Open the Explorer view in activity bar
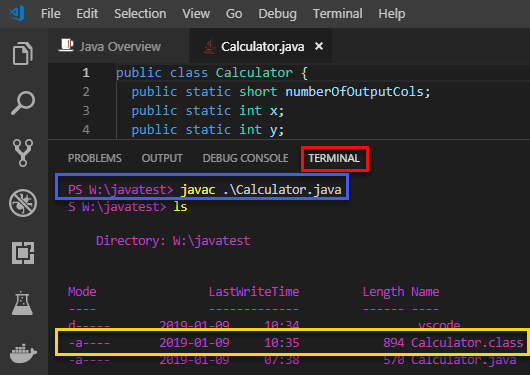Image resolution: width=530 pixels, height=375 pixels. pos(23,53)
